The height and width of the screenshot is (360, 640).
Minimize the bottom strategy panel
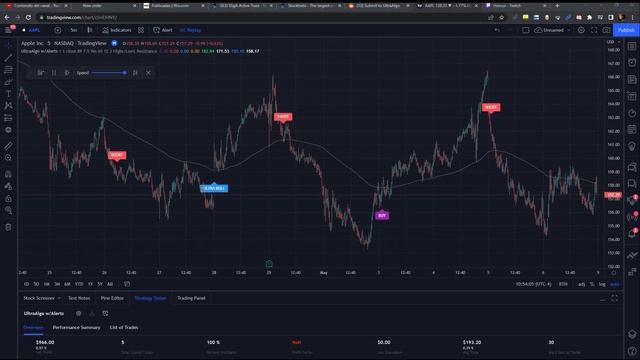pos(602,299)
